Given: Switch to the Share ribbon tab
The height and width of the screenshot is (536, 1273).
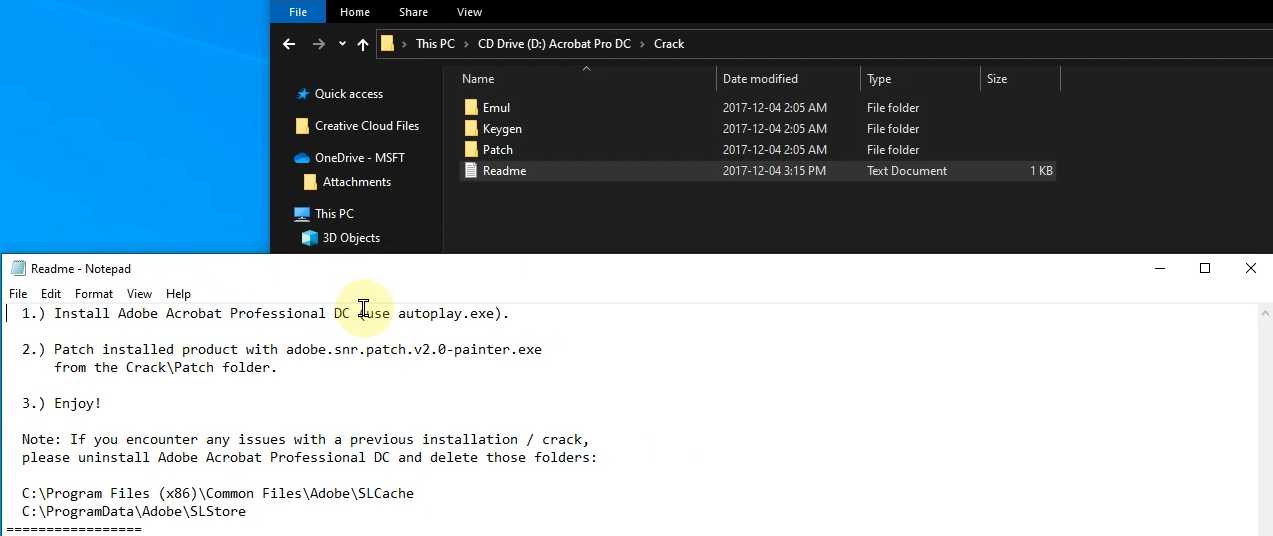Looking at the screenshot, I should pos(413,12).
